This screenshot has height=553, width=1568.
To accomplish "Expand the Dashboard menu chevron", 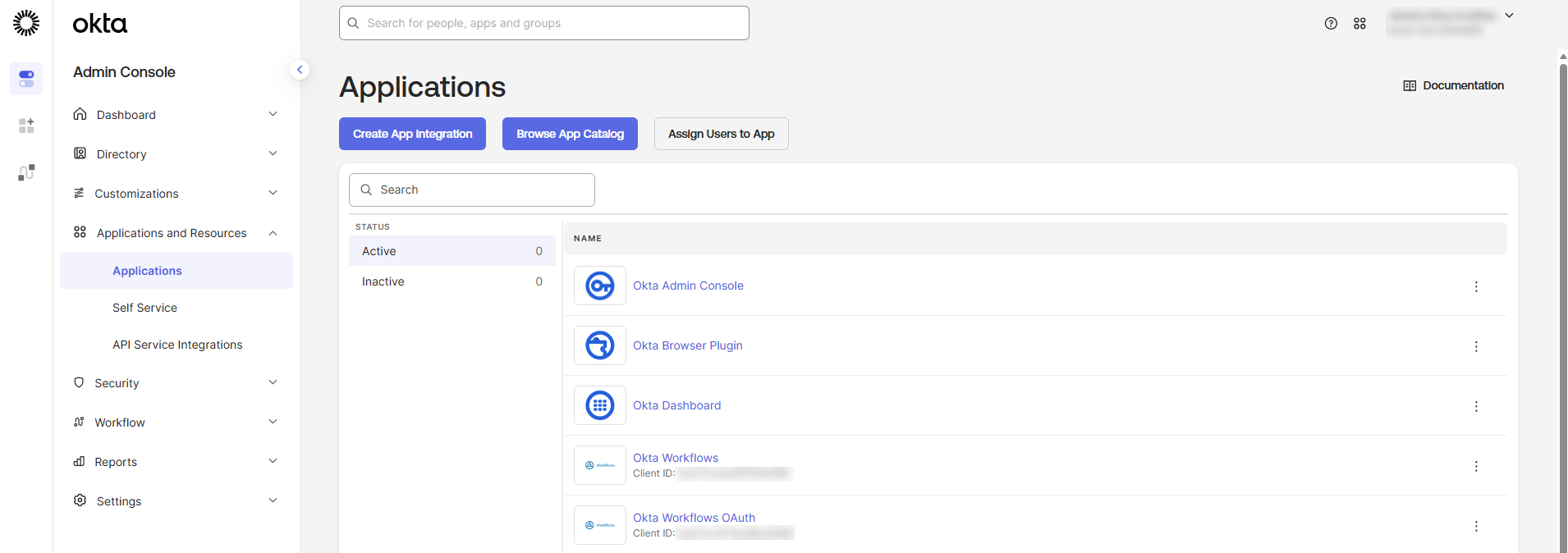I will pyautogui.click(x=273, y=114).
